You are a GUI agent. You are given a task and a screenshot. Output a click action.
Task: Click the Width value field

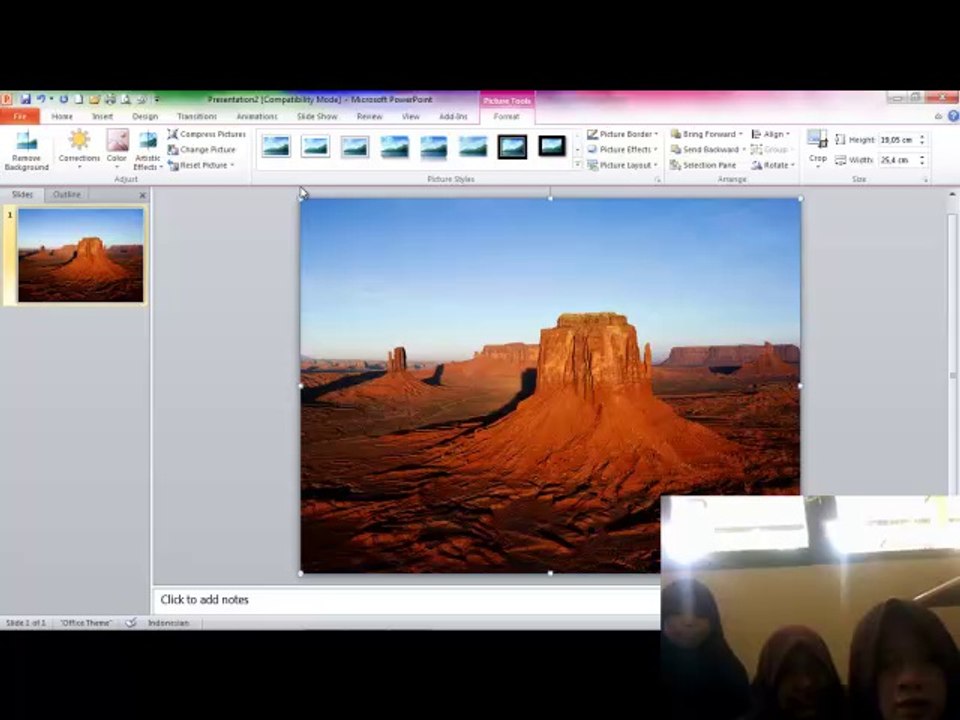click(x=896, y=160)
